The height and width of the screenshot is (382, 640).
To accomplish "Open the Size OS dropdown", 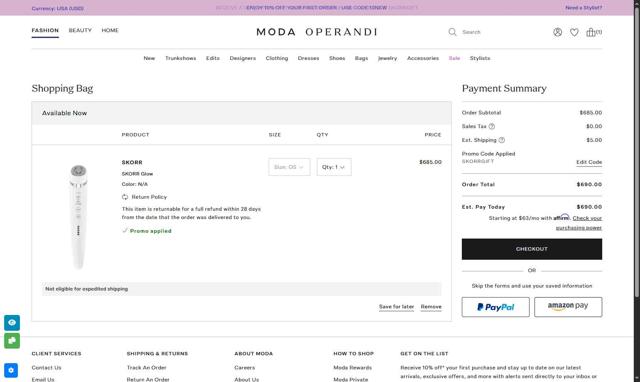I will (289, 167).
